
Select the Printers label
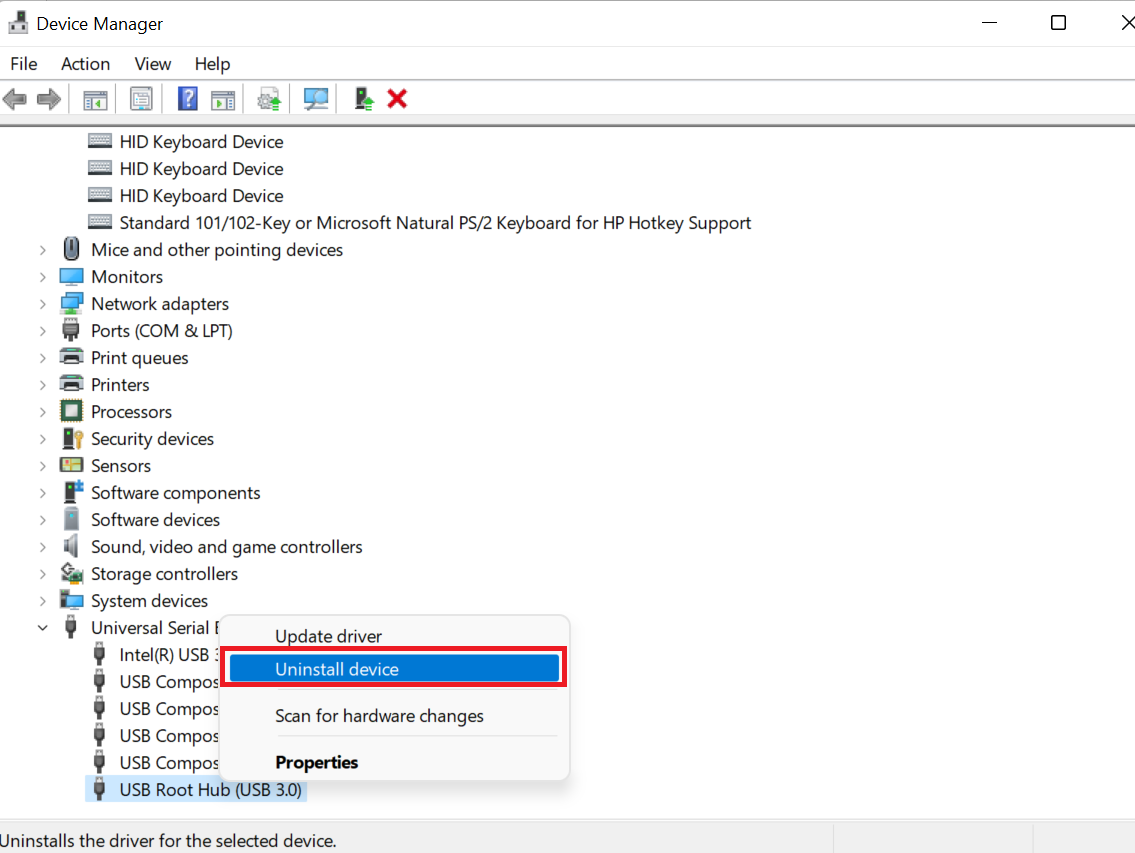click(120, 385)
